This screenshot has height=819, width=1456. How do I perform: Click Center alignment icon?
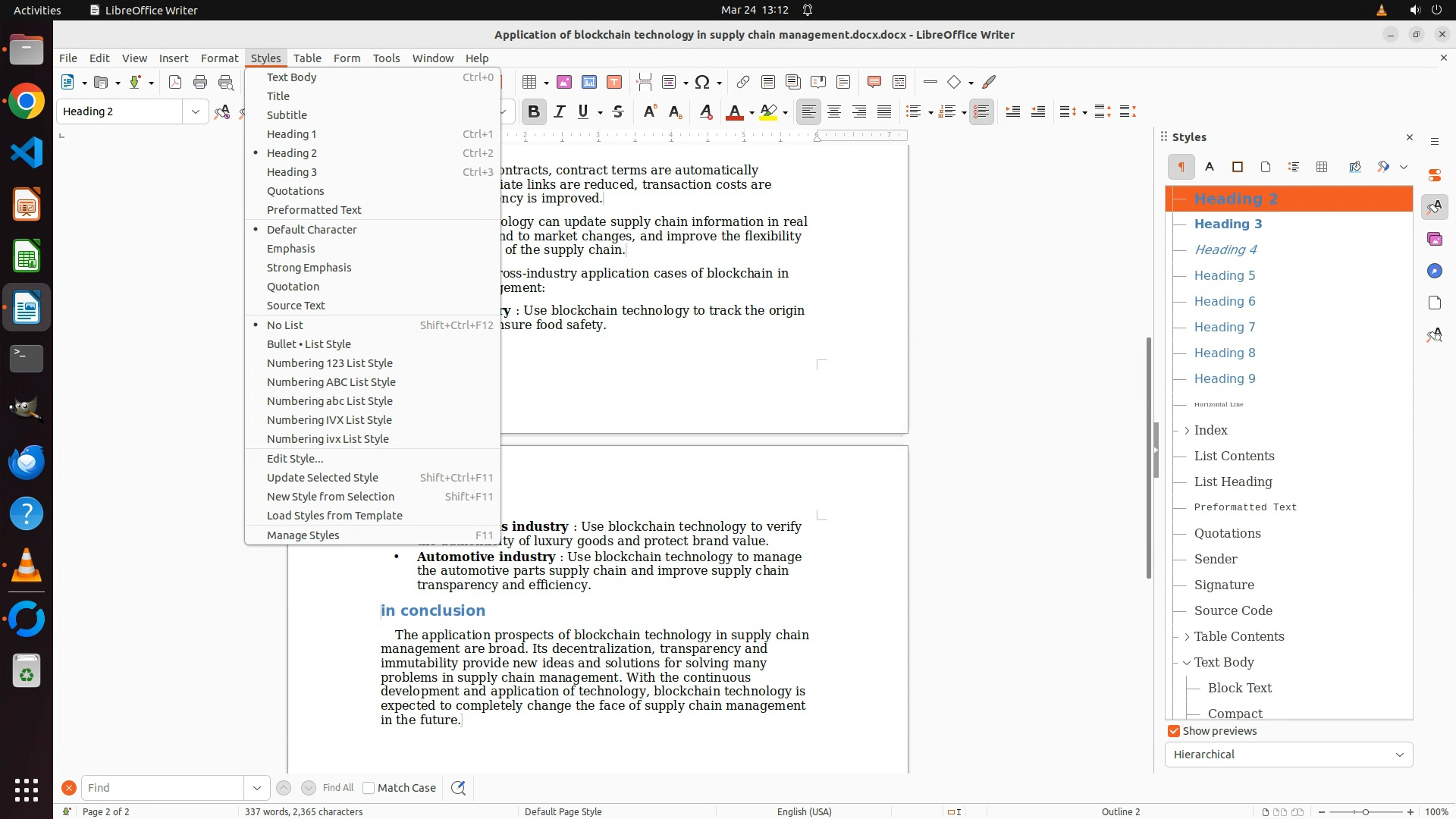(834, 112)
